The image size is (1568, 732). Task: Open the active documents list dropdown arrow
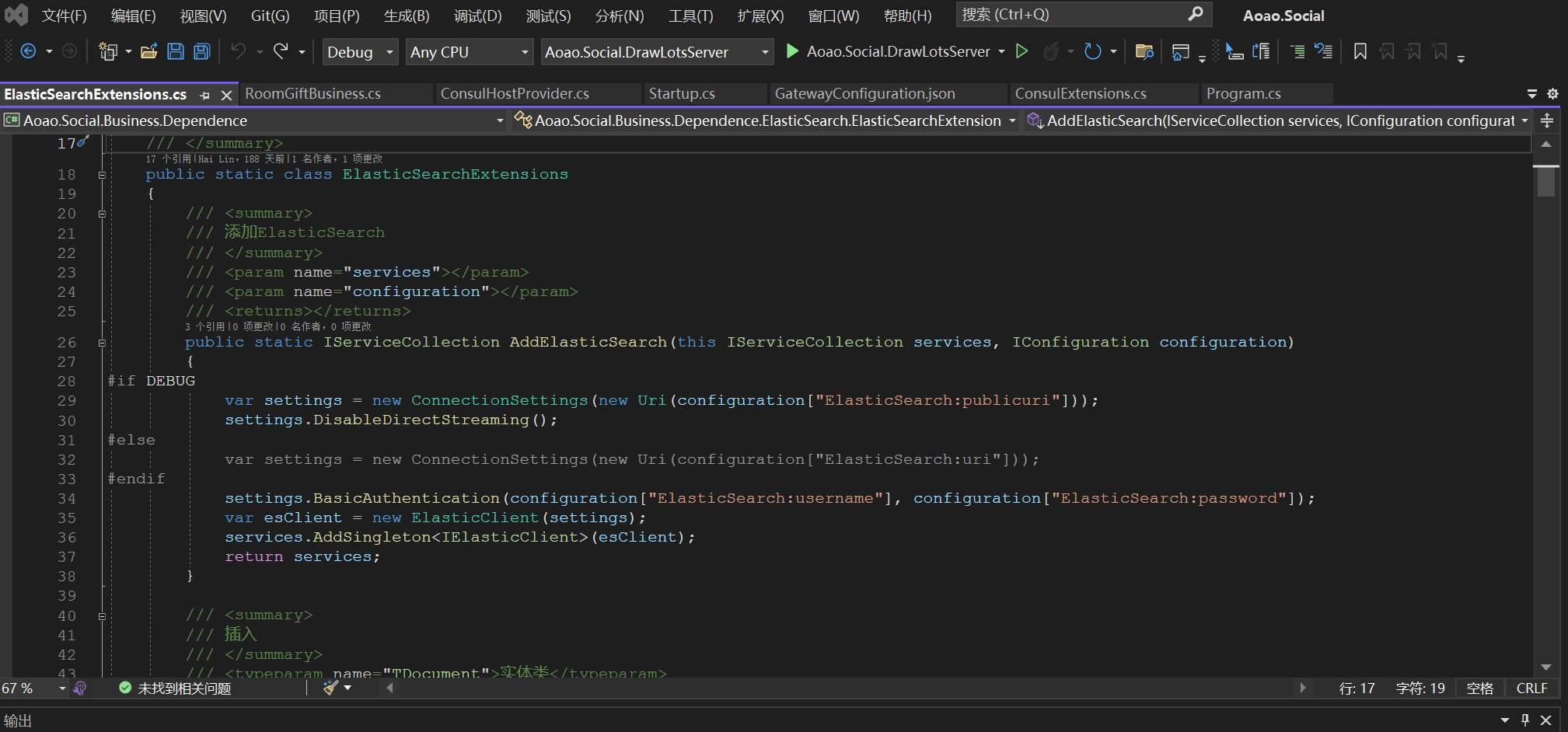(x=1532, y=93)
